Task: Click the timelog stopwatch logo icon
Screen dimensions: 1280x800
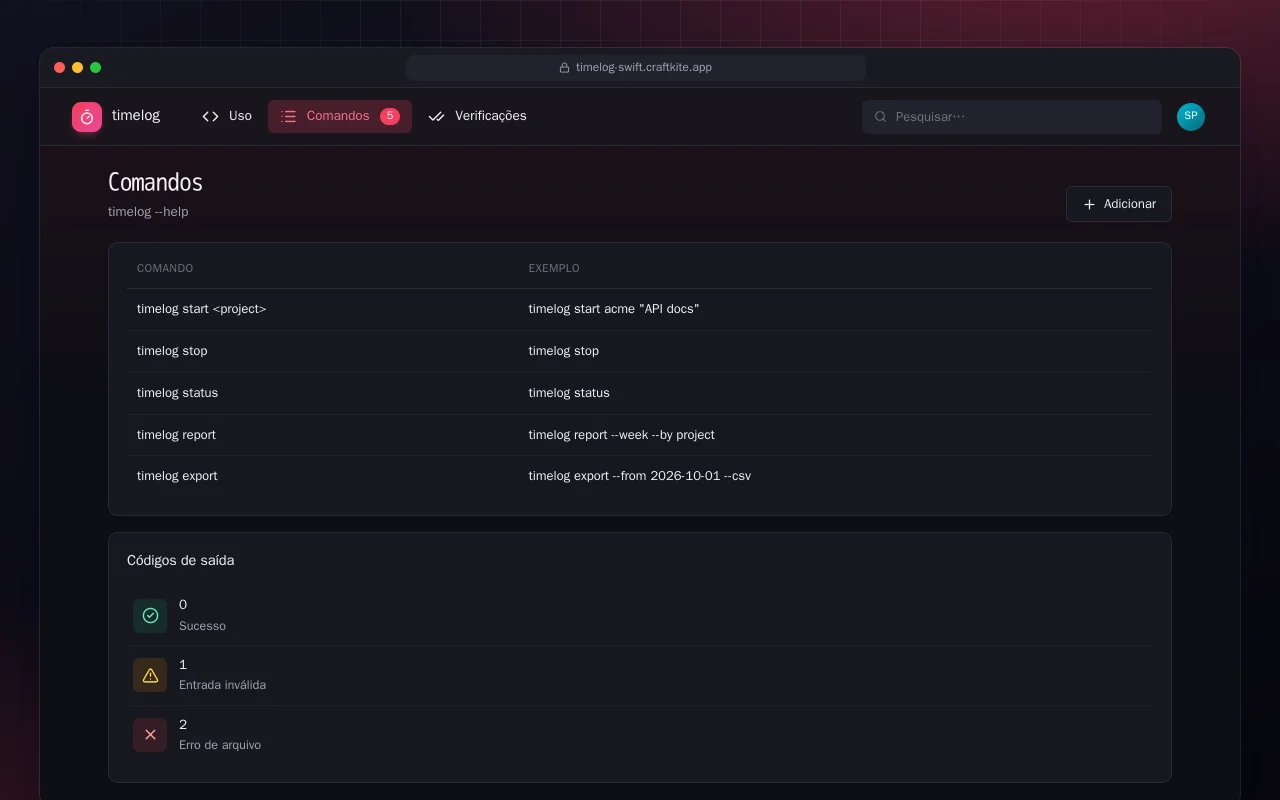Action: pyautogui.click(x=87, y=117)
